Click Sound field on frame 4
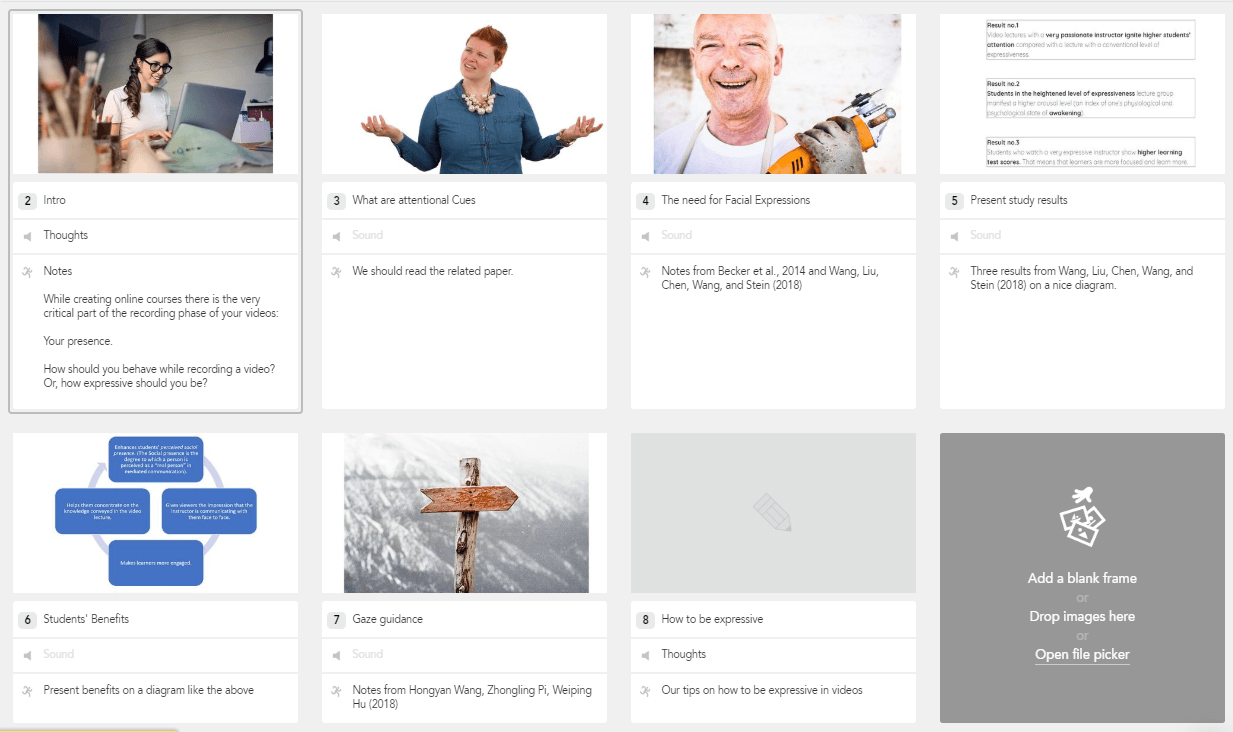 point(676,236)
